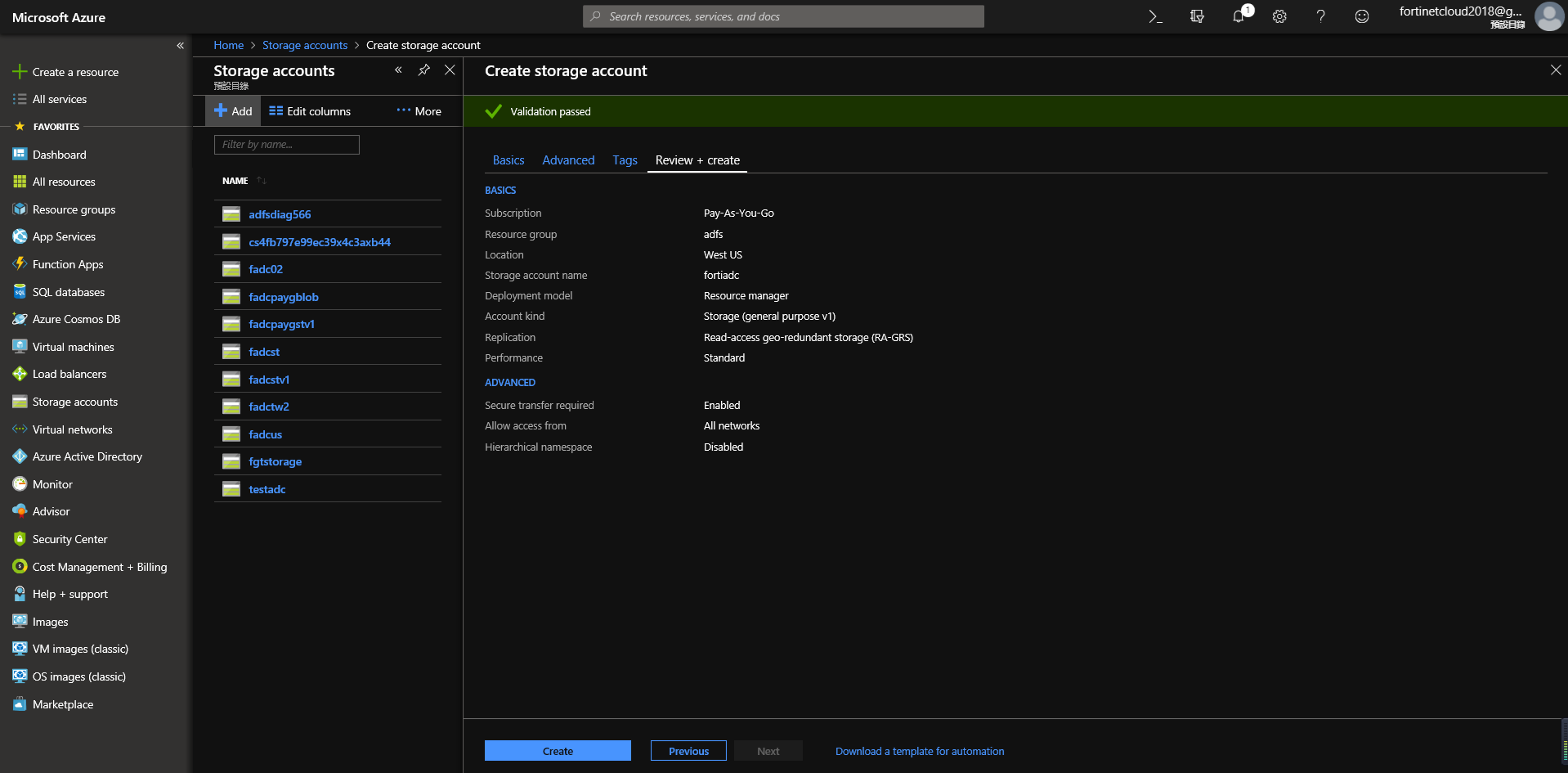
Task: Click the Filter by name field
Action: 286,144
